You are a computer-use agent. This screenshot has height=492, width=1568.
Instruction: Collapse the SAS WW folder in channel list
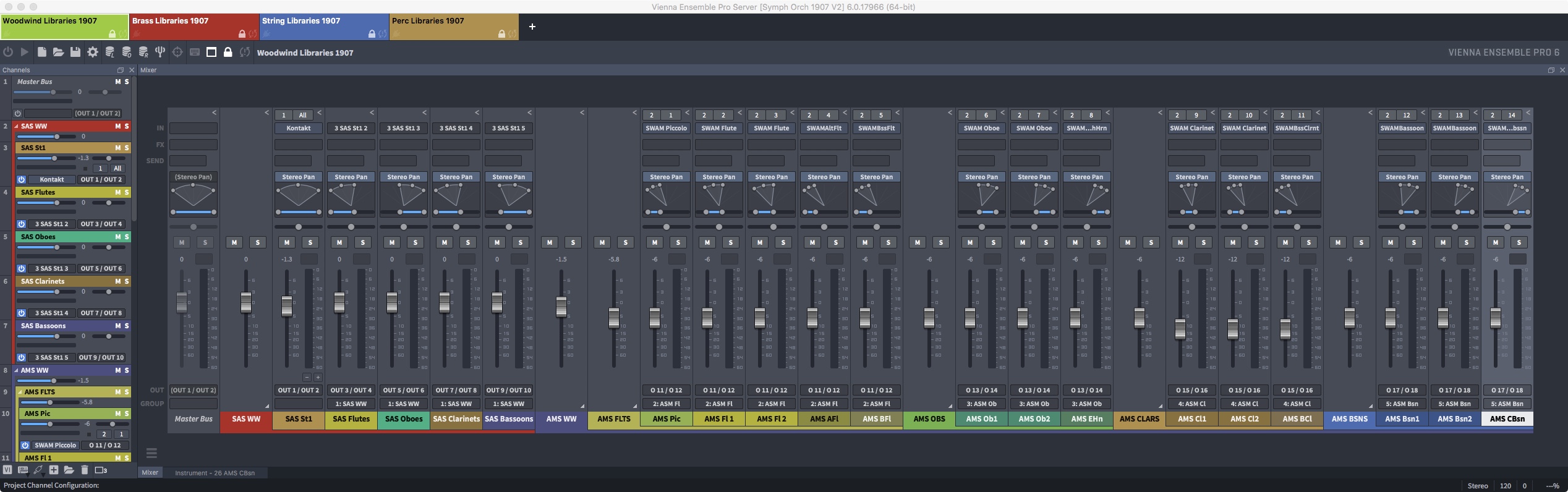coord(16,126)
